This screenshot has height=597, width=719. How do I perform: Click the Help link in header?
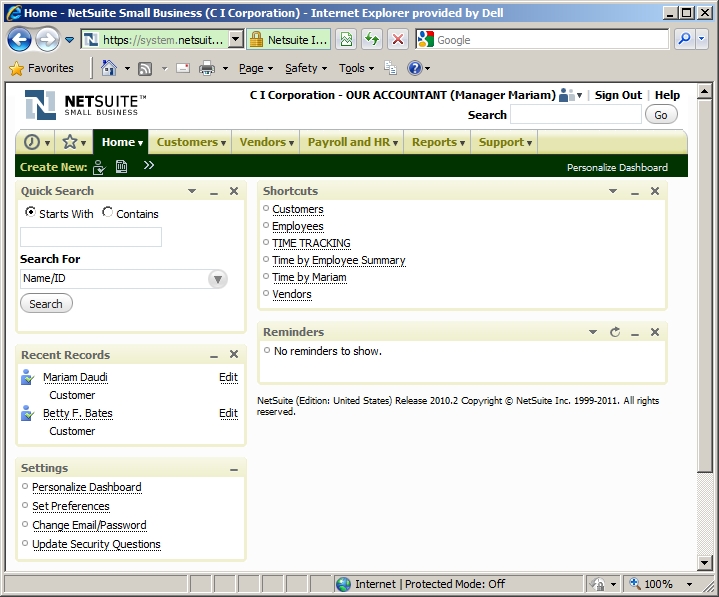point(667,95)
